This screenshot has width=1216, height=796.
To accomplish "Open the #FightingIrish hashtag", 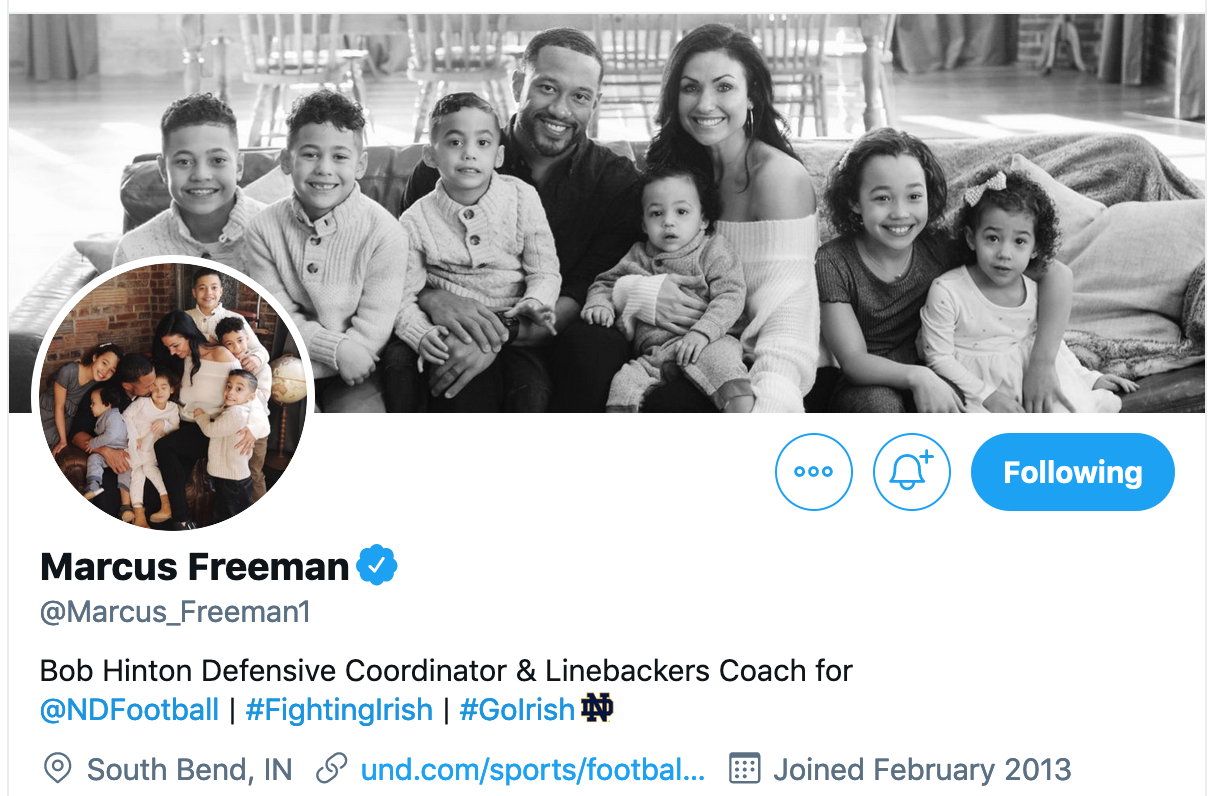I will (339, 710).
